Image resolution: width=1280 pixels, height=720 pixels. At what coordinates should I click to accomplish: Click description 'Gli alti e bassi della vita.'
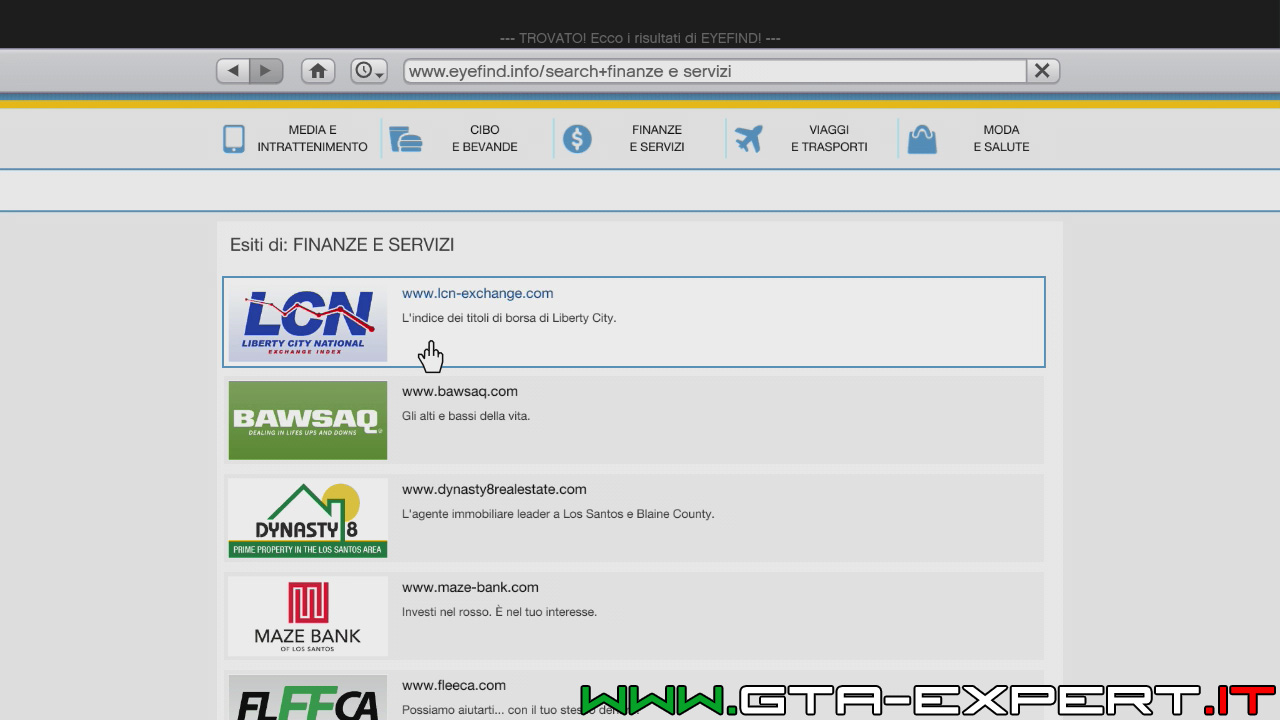466,416
